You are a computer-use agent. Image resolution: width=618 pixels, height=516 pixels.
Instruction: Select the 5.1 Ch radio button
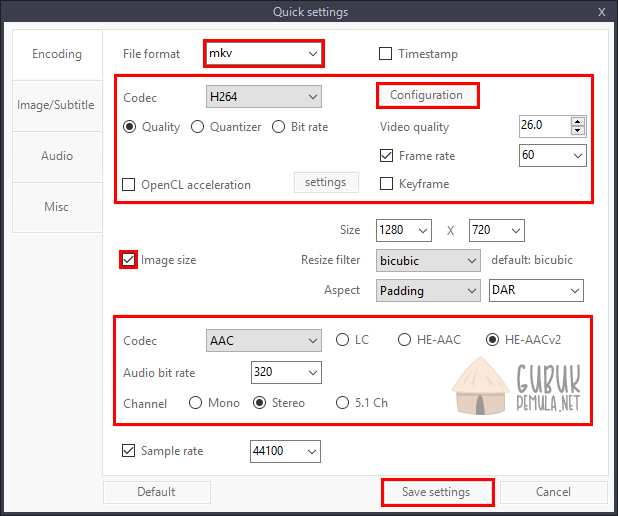(343, 403)
